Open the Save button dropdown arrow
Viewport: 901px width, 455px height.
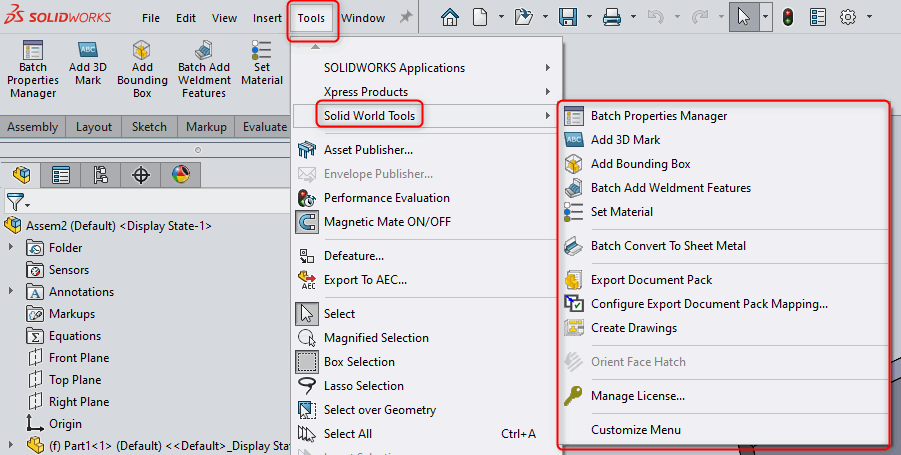click(586, 18)
